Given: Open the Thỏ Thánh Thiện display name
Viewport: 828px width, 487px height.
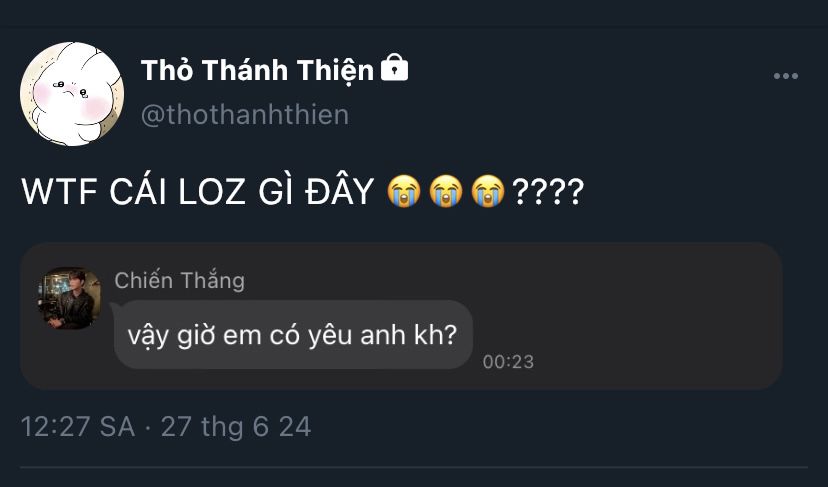Looking at the screenshot, I should [257, 70].
